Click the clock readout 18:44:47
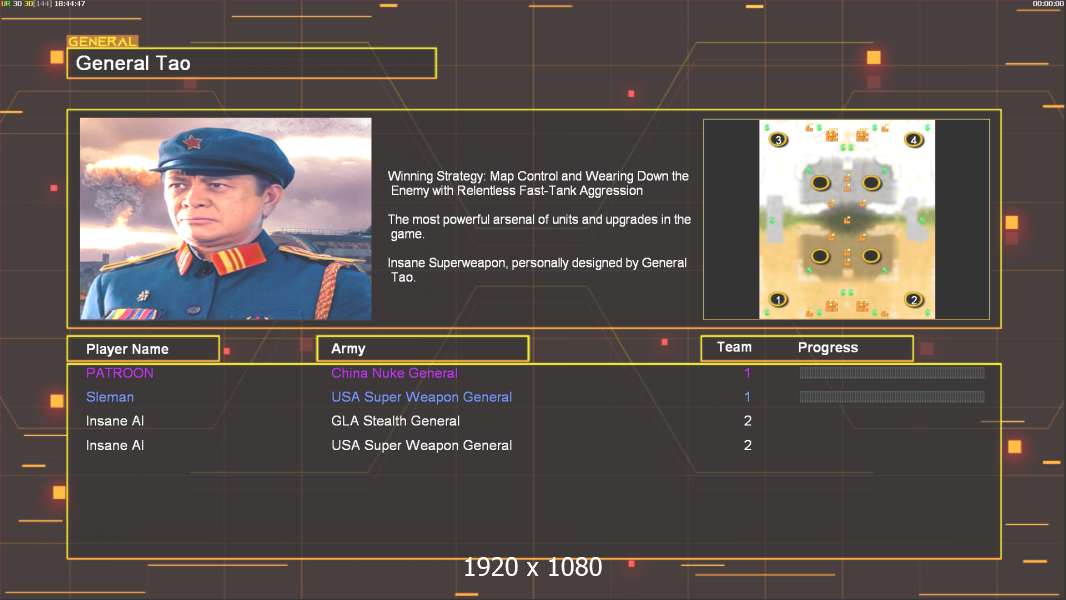 pyautogui.click(x=69, y=4)
